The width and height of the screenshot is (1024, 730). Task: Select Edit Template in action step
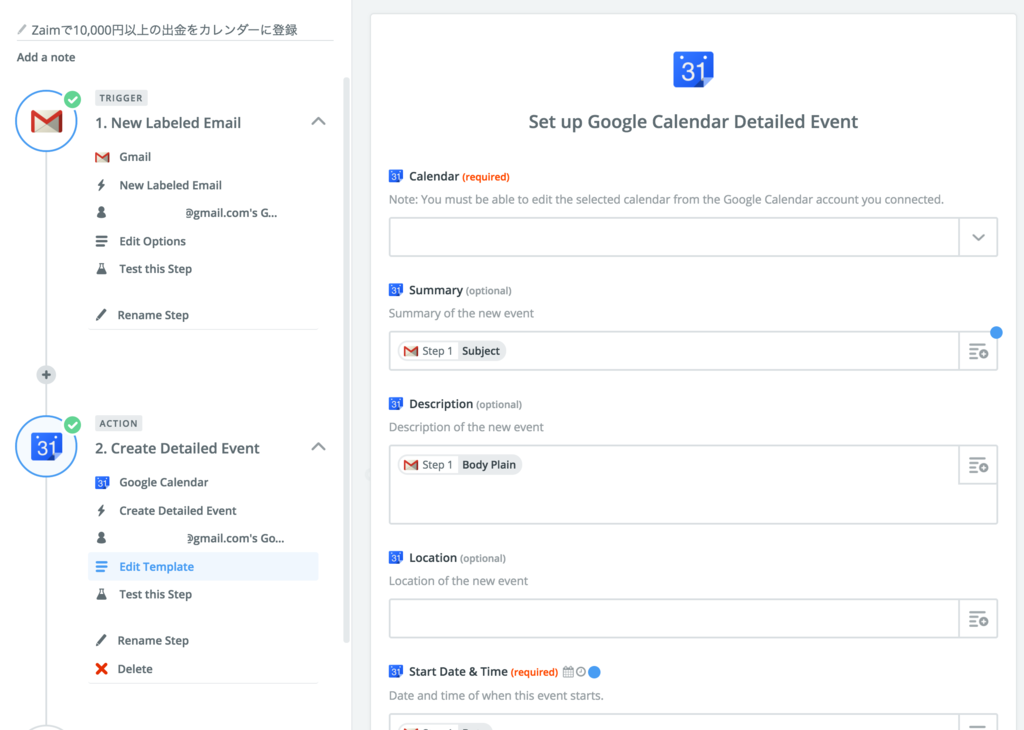pyautogui.click(x=204, y=567)
